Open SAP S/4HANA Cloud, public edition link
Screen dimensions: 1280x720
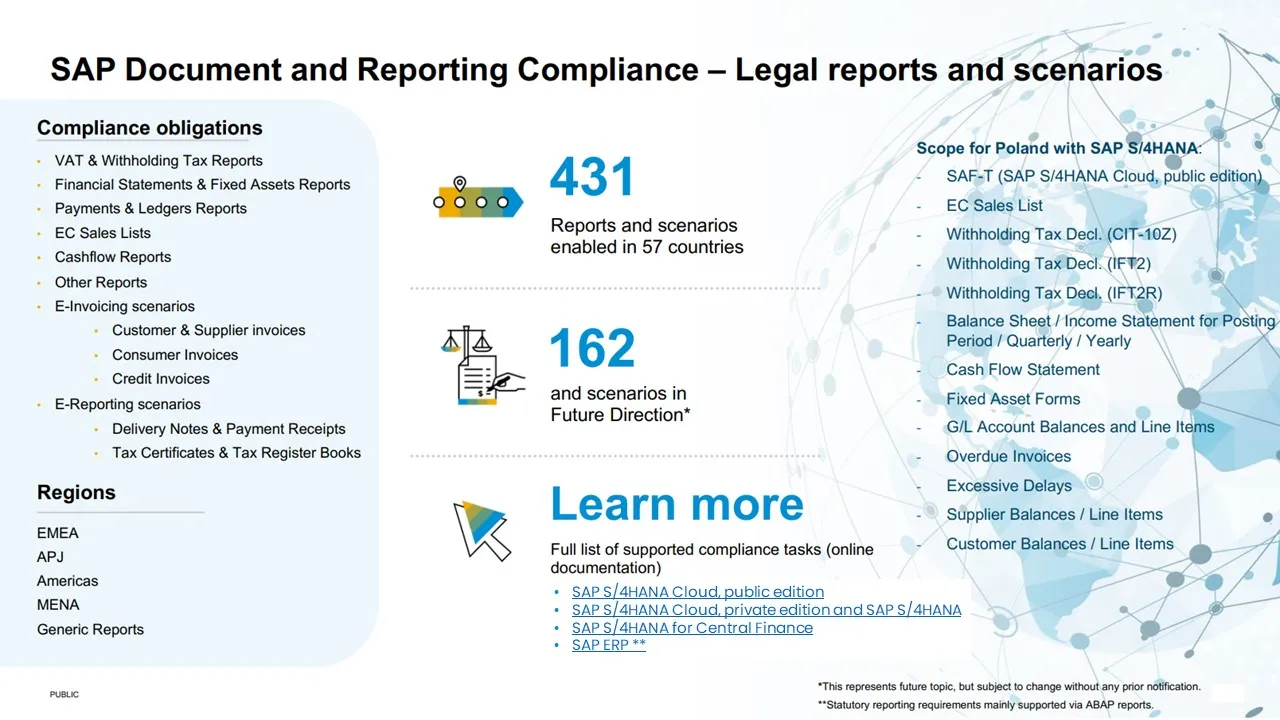(697, 592)
